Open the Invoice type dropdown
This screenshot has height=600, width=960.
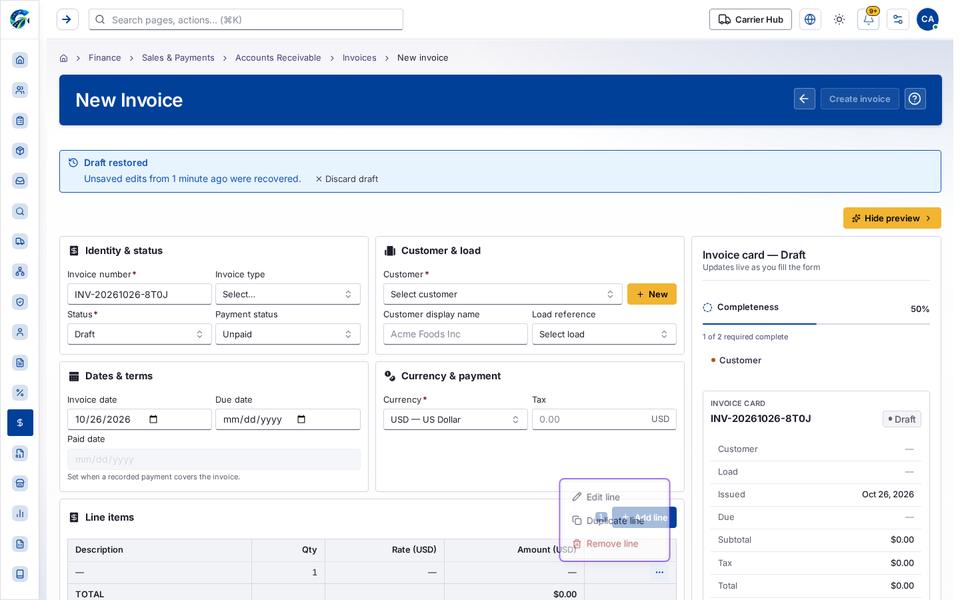click(x=287, y=294)
